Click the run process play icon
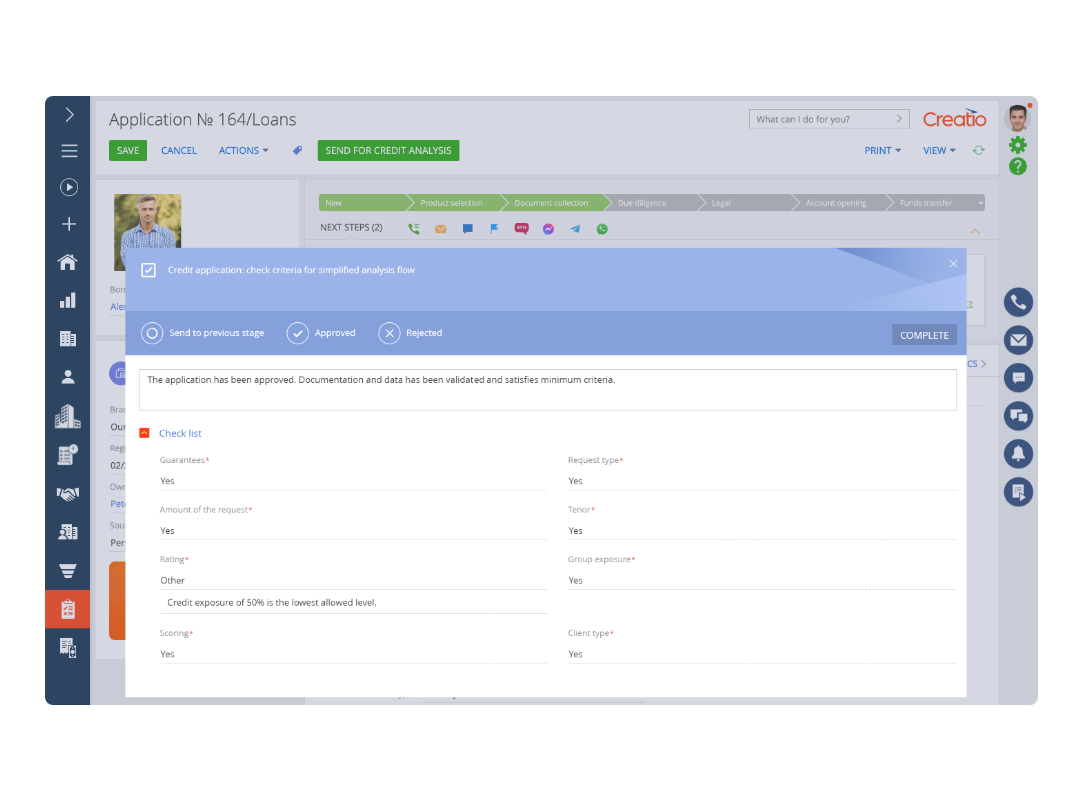Screen dimensions: 1082x800 point(69,187)
